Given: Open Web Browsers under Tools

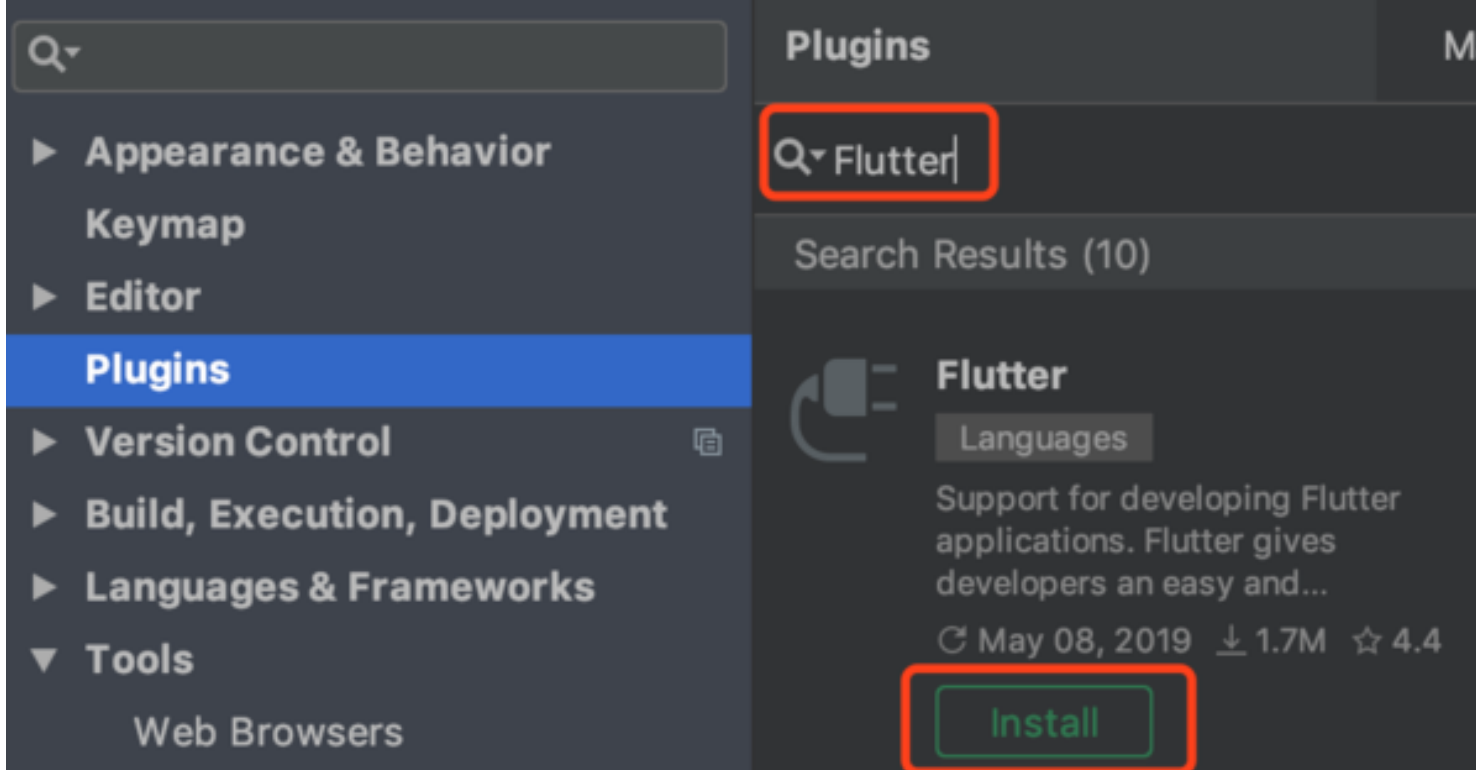Looking at the screenshot, I should pyautogui.click(x=268, y=732).
